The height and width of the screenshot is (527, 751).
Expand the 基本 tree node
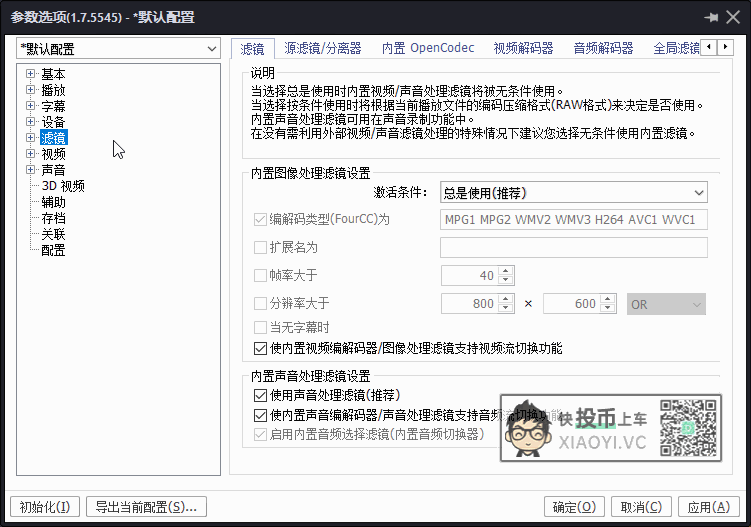pyautogui.click(x=31, y=74)
